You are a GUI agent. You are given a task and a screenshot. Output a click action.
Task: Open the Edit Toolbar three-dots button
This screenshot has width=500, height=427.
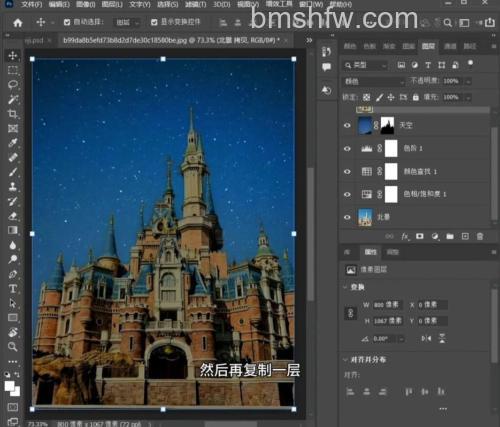[13, 361]
